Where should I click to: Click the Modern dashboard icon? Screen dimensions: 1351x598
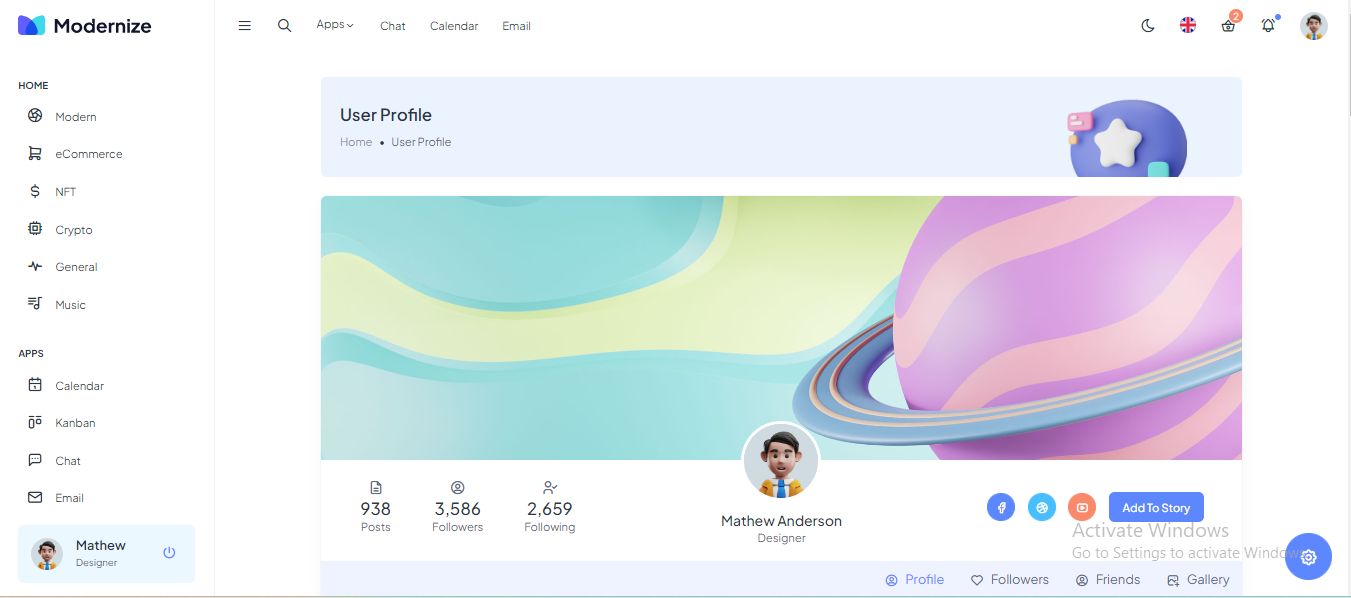coord(35,116)
